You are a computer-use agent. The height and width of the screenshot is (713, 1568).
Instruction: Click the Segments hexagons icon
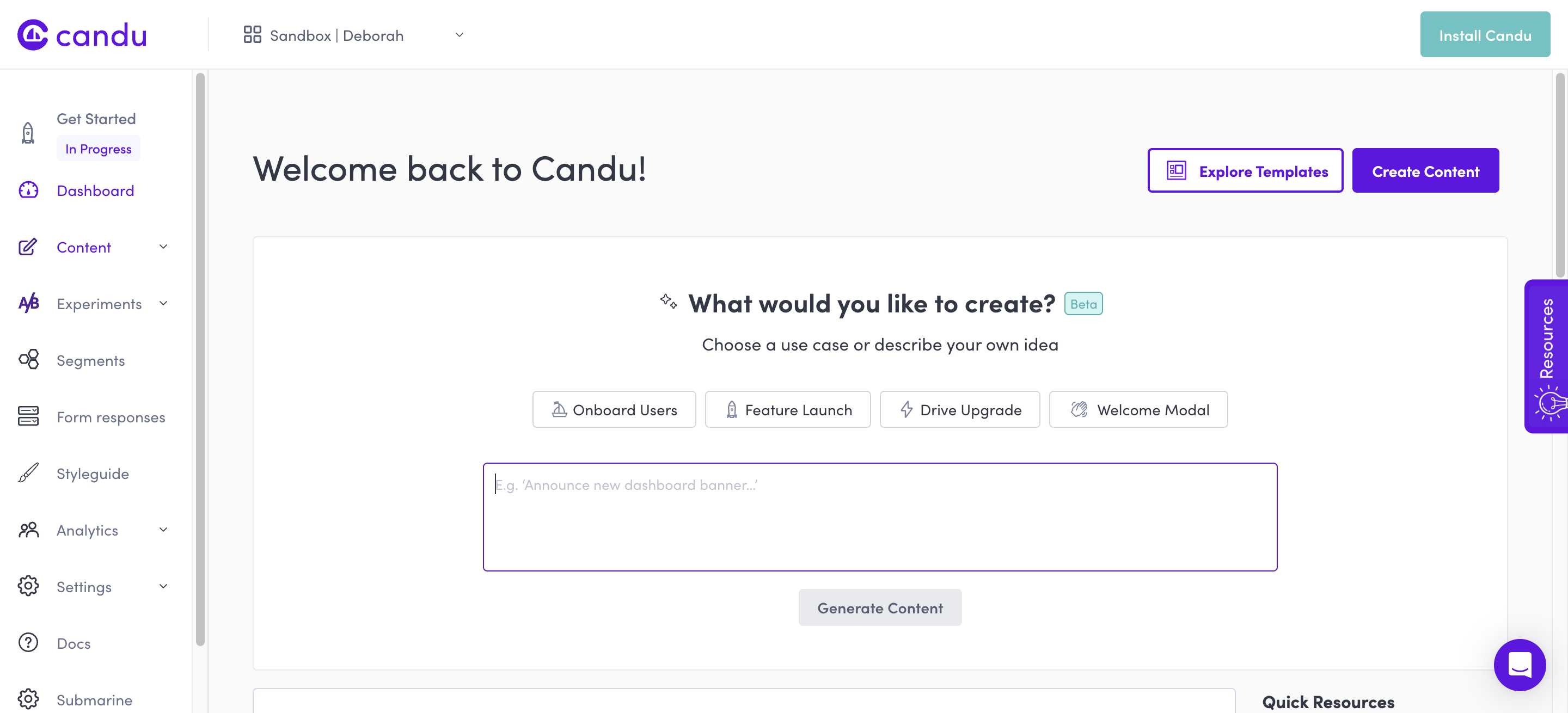pos(27,360)
